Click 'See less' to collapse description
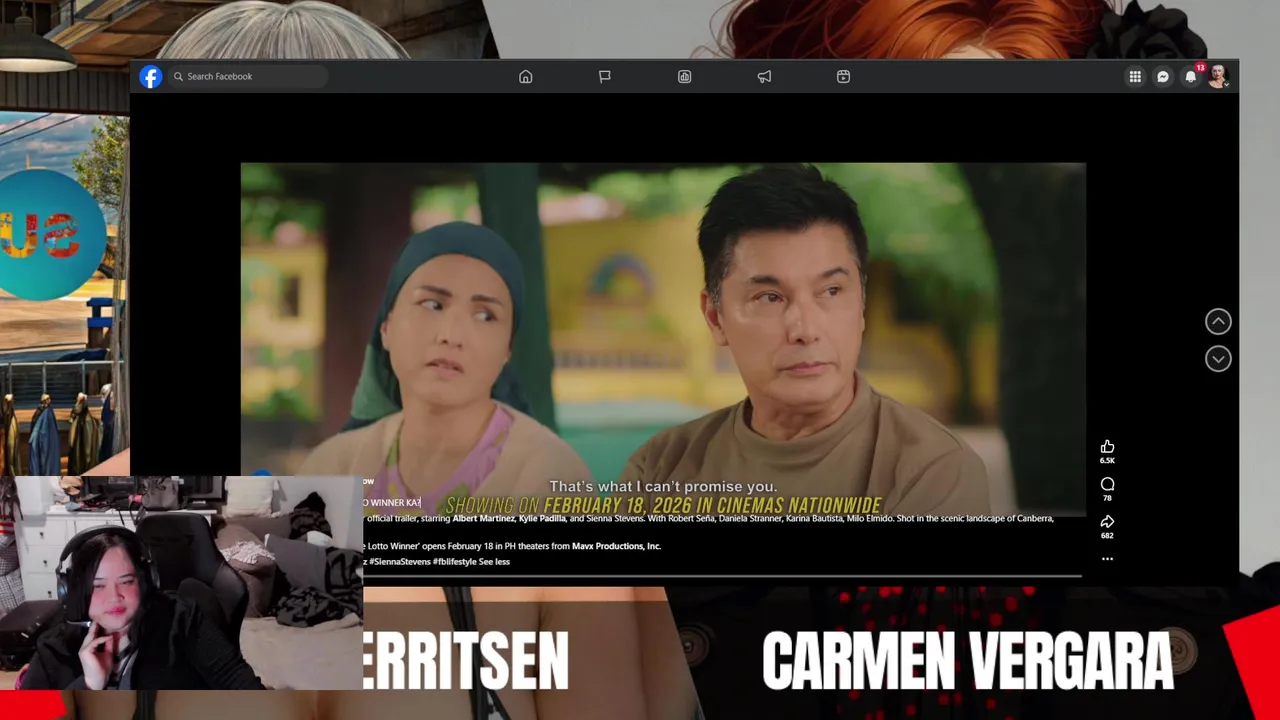Screen dimensions: 1280x720 coord(494,562)
